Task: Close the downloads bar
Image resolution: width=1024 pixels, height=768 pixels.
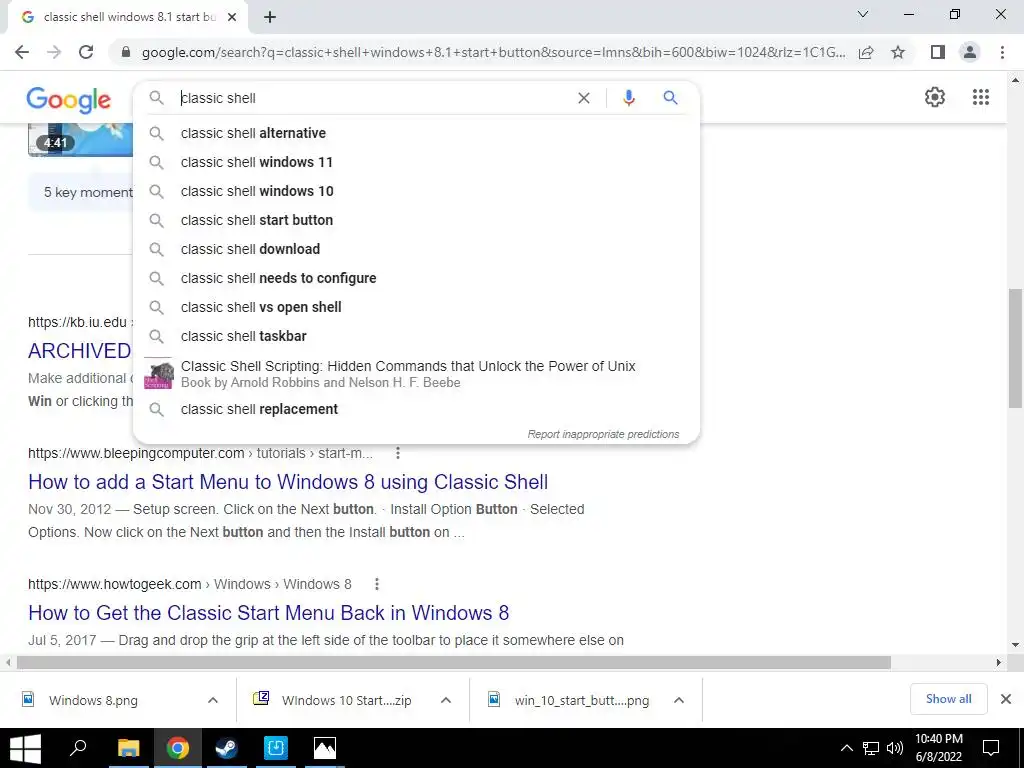Action: pos(1006,699)
